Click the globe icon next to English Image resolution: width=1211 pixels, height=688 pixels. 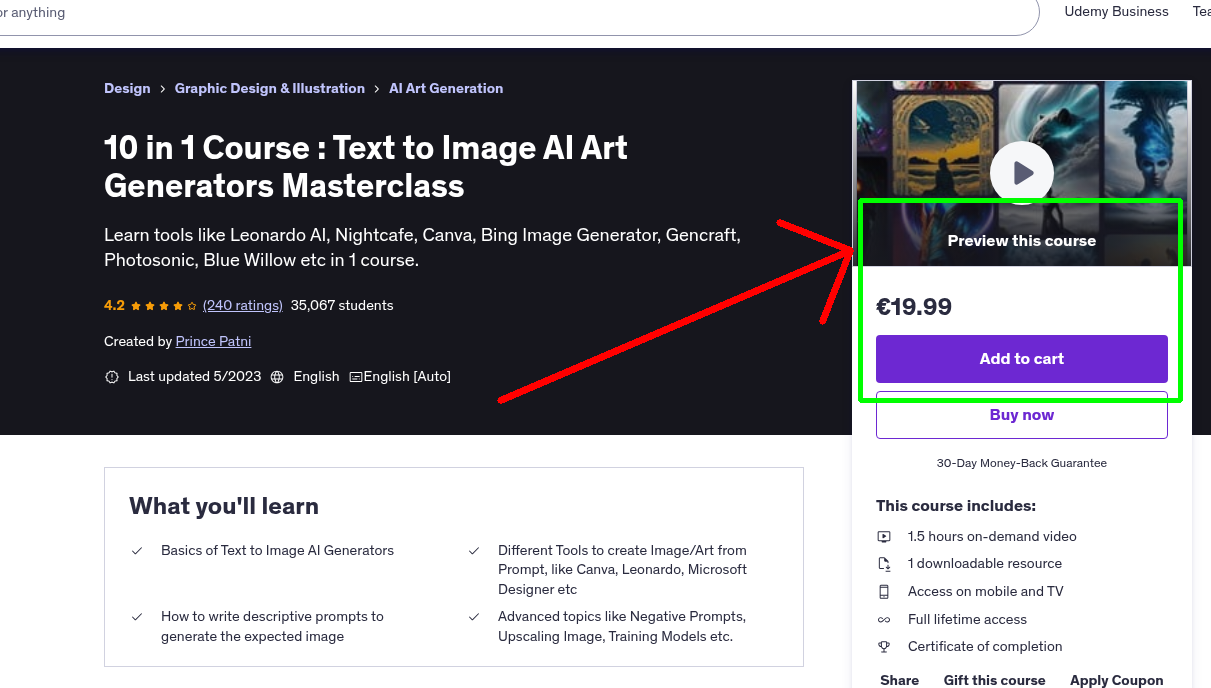point(277,376)
